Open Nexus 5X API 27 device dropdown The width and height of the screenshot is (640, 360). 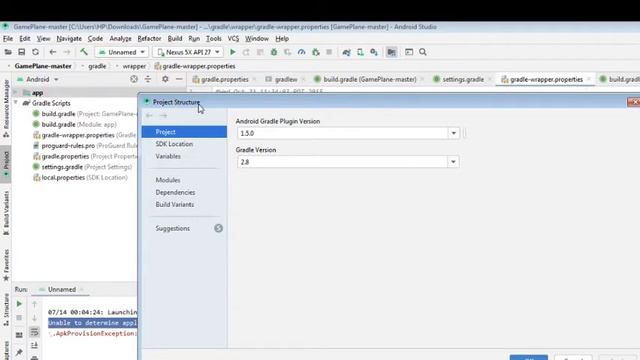click(x=188, y=52)
